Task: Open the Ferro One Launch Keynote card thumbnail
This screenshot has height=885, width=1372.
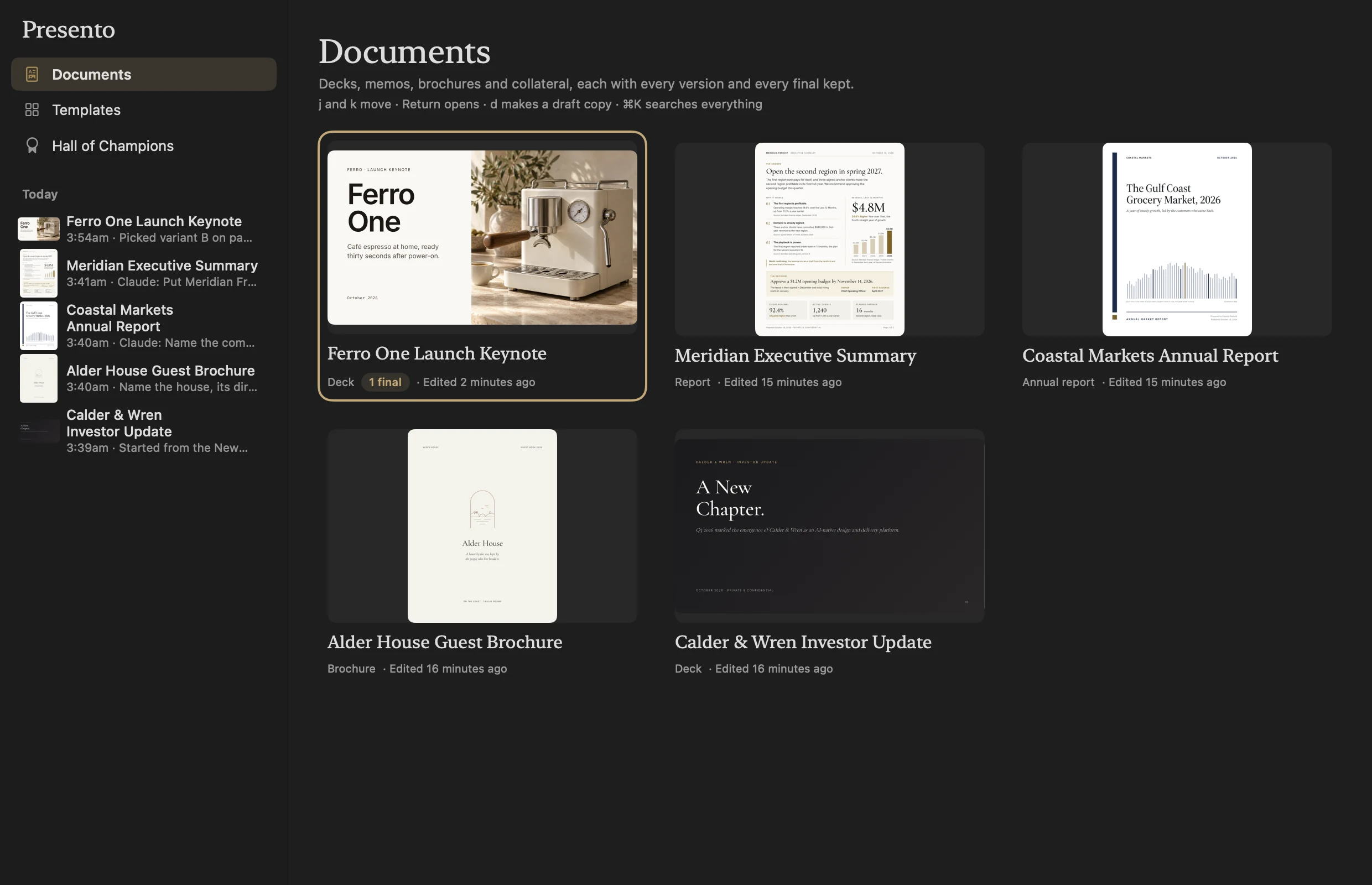Action: click(482, 237)
